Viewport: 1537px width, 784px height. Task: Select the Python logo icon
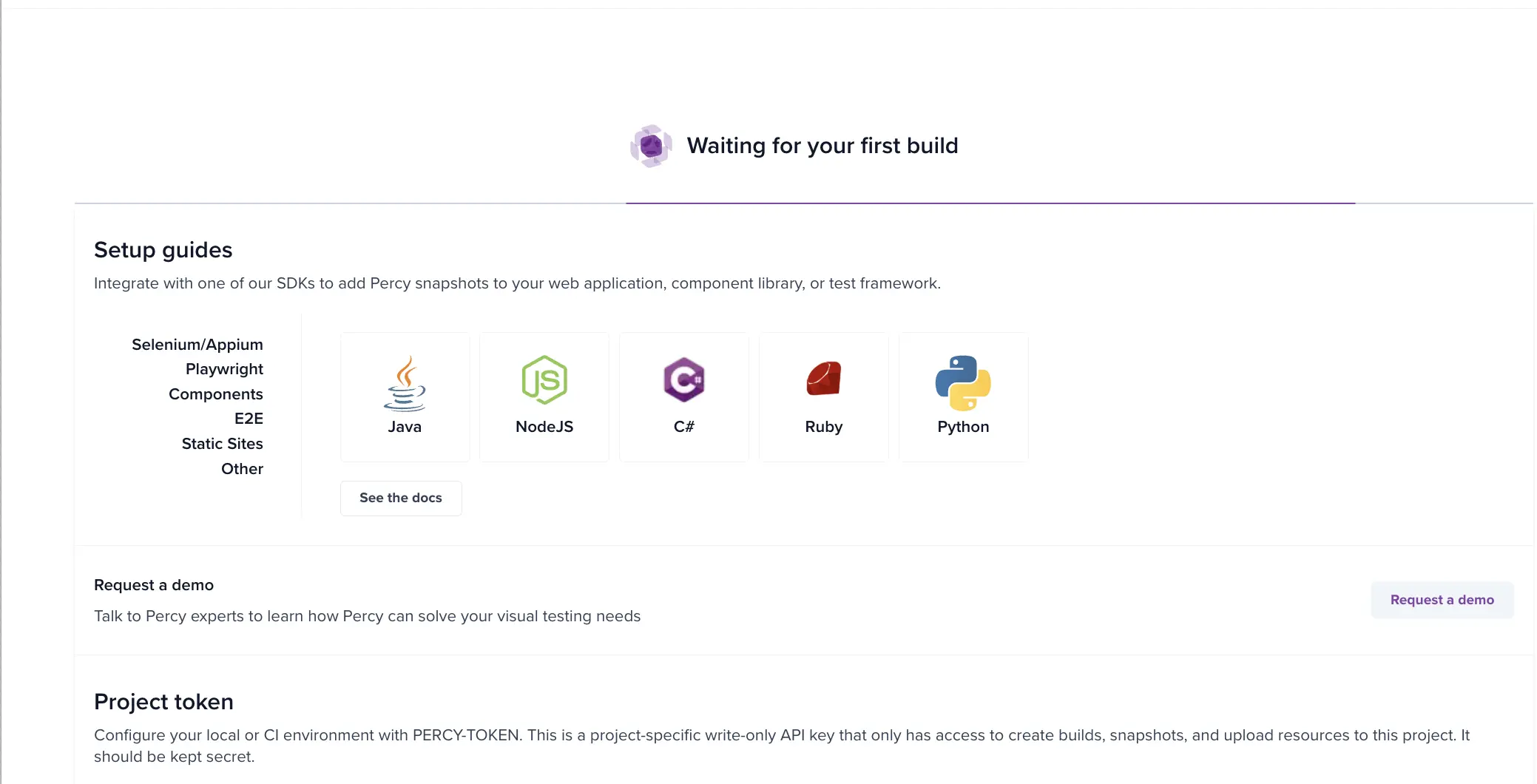coord(963,382)
